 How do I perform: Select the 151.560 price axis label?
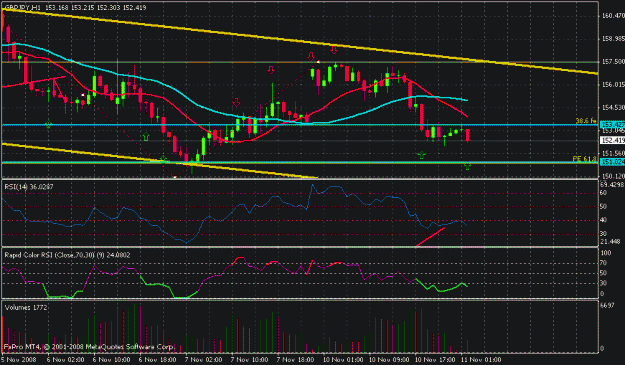tap(613, 153)
